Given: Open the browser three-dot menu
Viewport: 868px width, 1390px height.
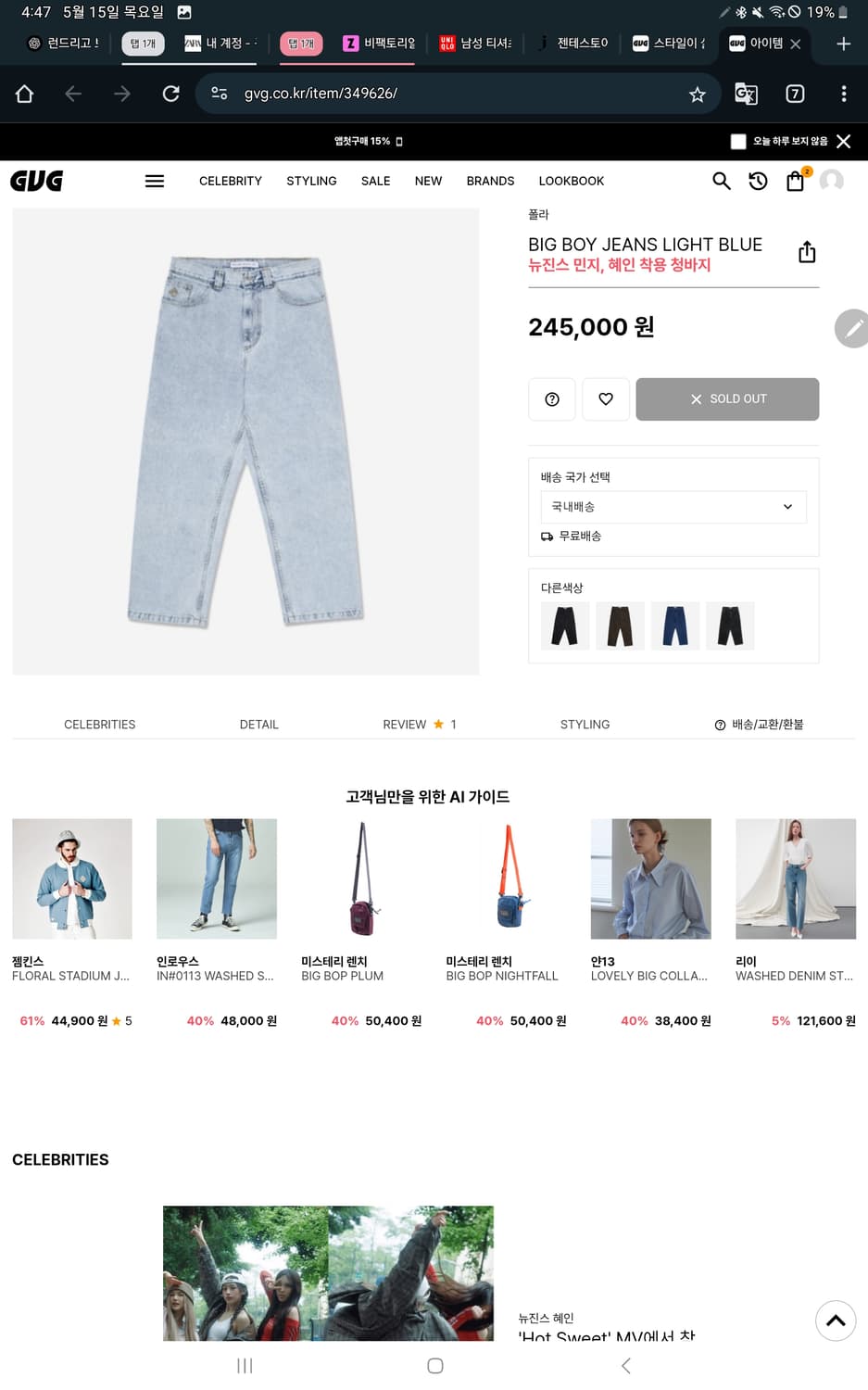Looking at the screenshot, I should (843, 94).
